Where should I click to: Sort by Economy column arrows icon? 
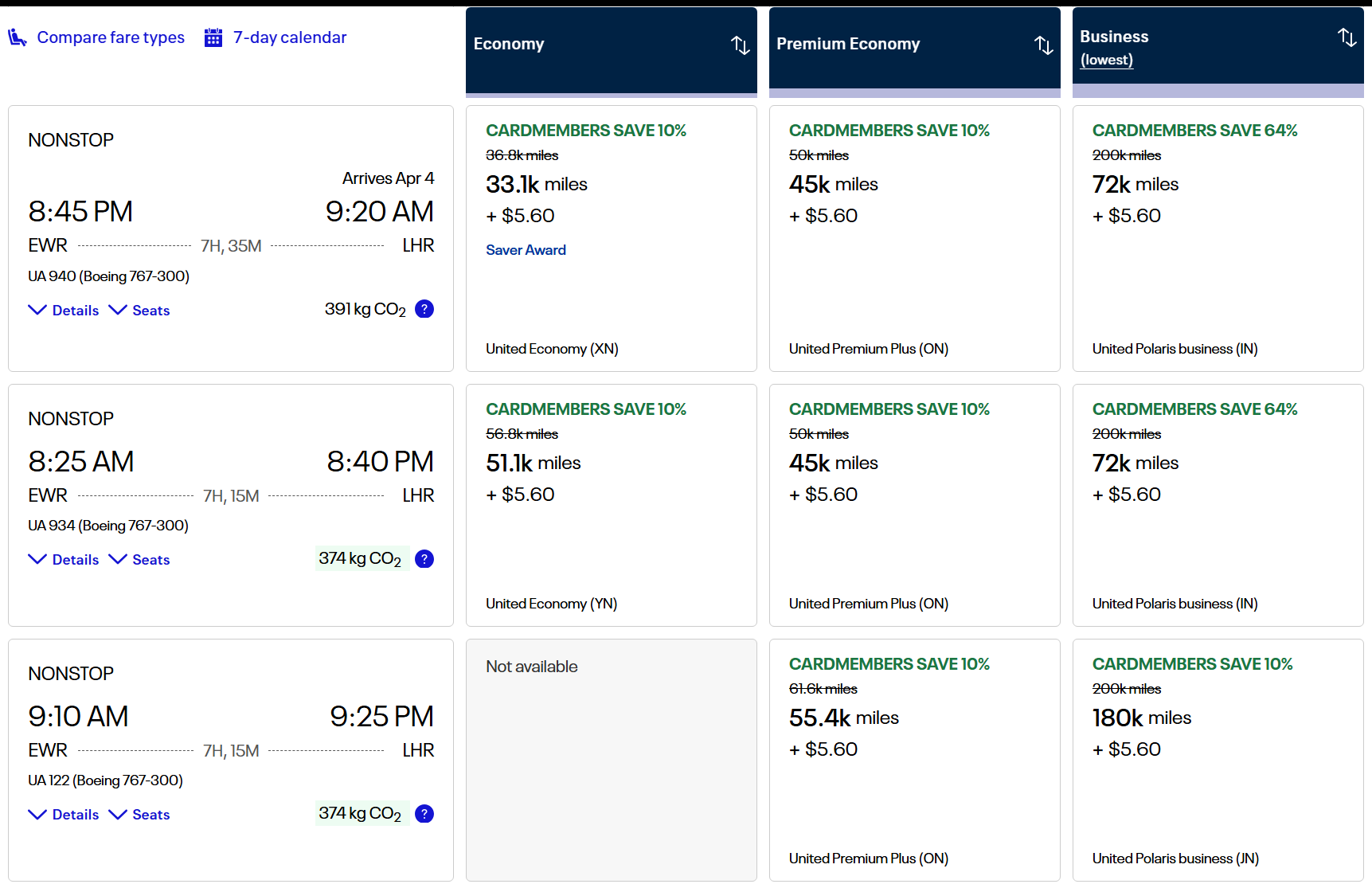(x=740, y=45)
